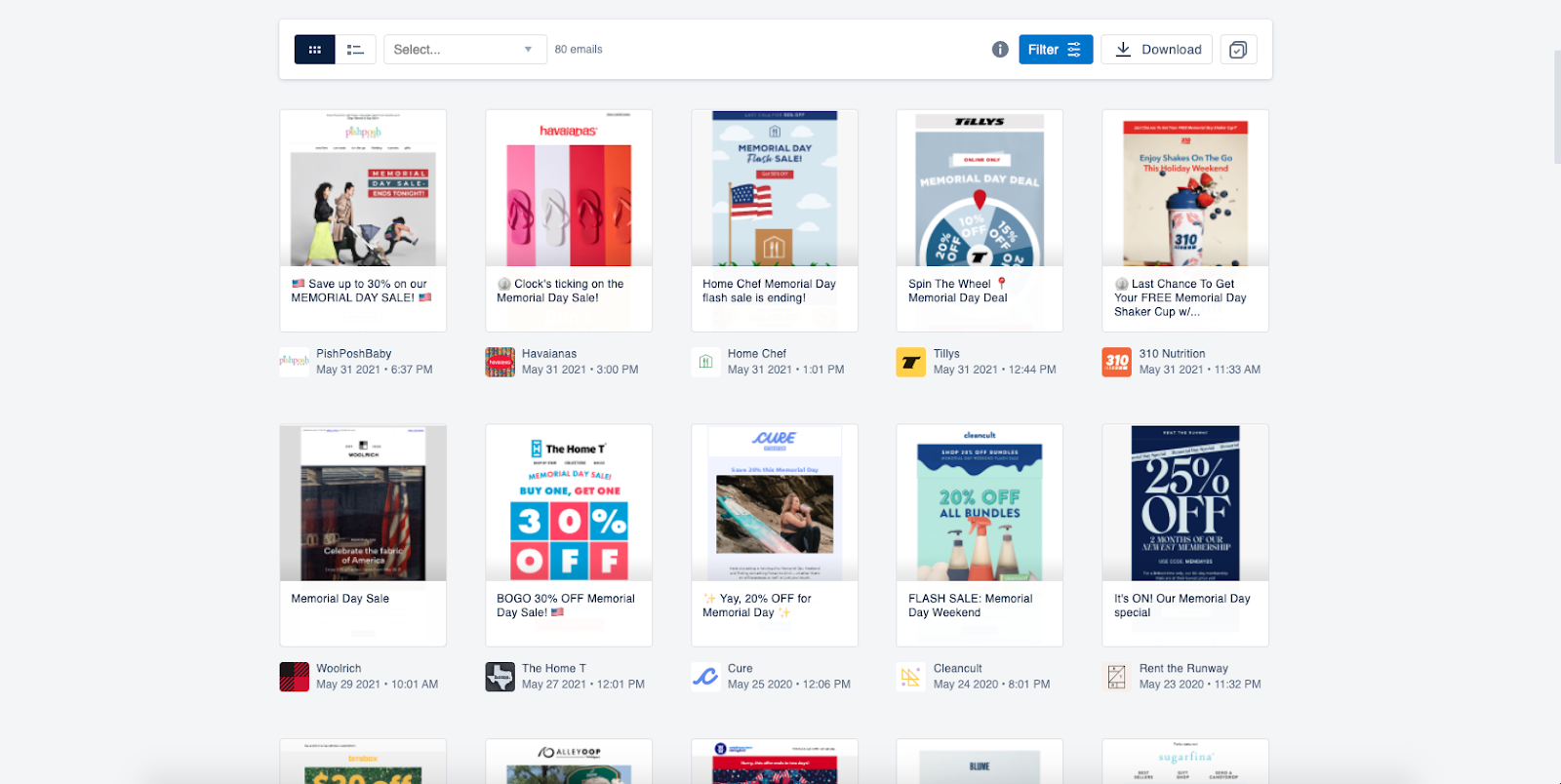Switch to grid view layout

(x=314, y=50)
